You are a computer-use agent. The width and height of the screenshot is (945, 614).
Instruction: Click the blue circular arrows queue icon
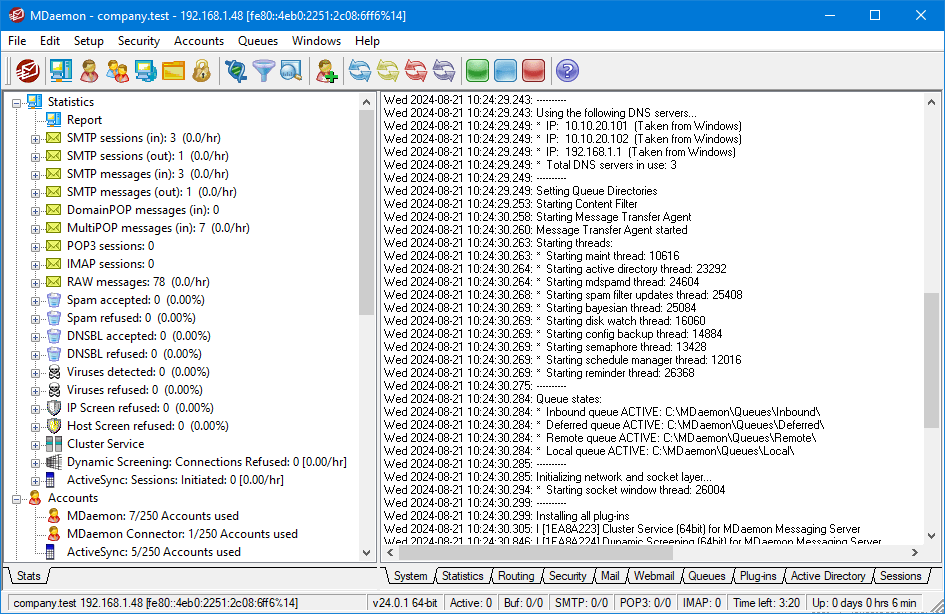pyautogui.click(x=360, y=70)
